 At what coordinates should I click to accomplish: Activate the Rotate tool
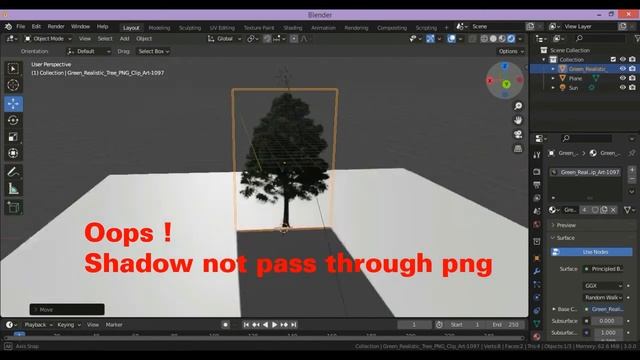[13, 120]
